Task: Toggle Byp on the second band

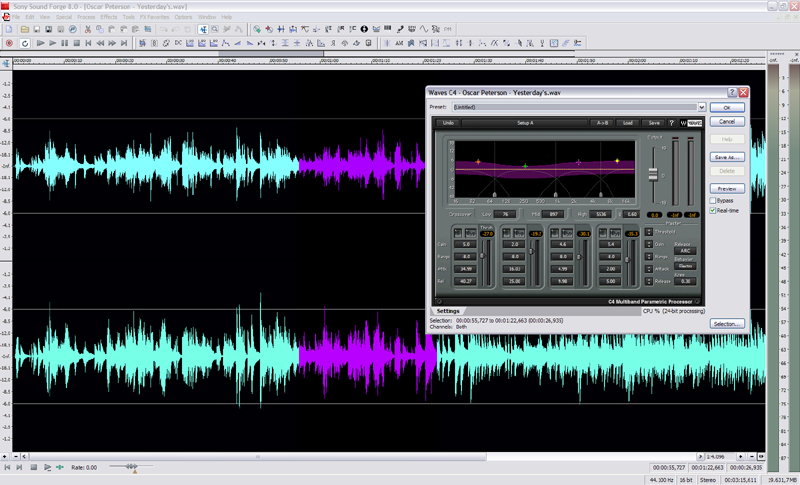Action: tap(519, 234)
